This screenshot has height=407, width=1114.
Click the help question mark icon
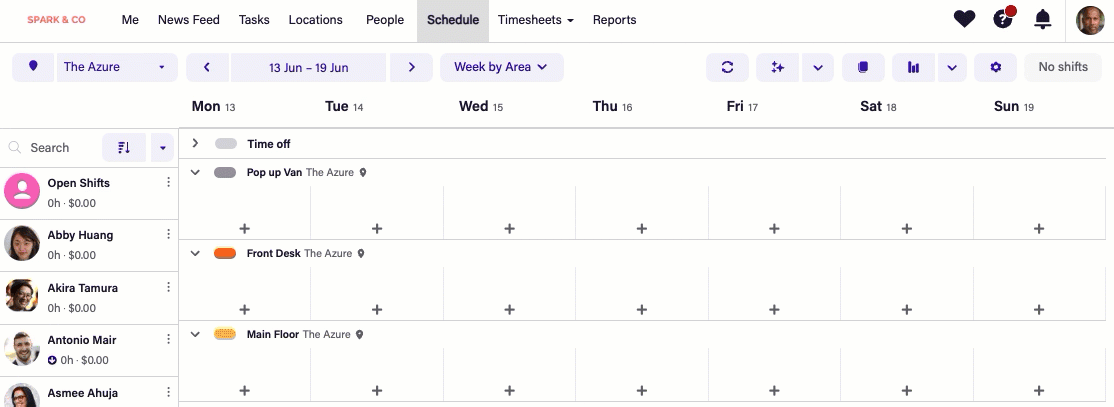pyautogui.click(x=1002, y=19)
